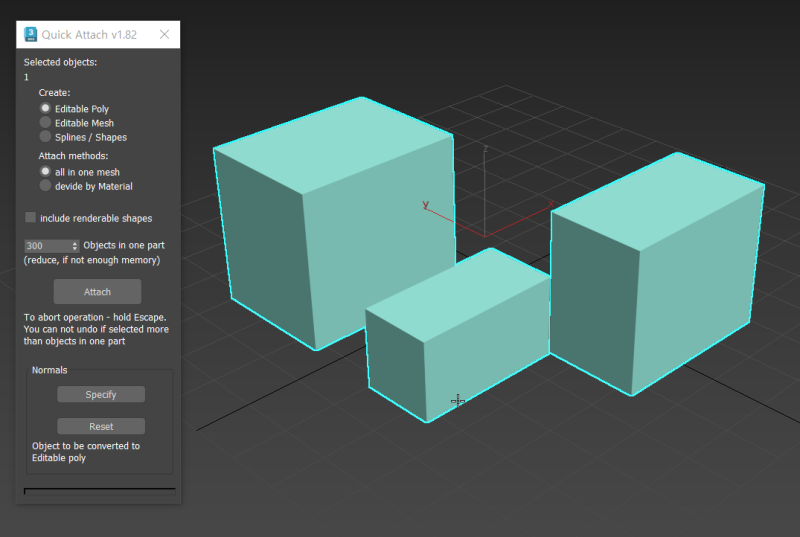
Task: Decrease objects count with spinner down arrow
Action: pyautogui.click(x=75, y=248)
